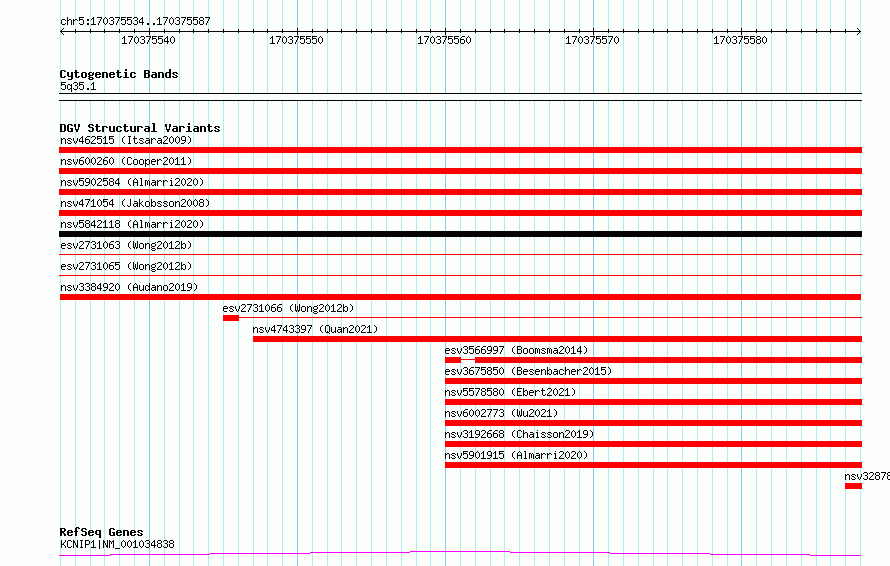
Task: Click the red bar under nsv5901915
Action: click(653, 465)
